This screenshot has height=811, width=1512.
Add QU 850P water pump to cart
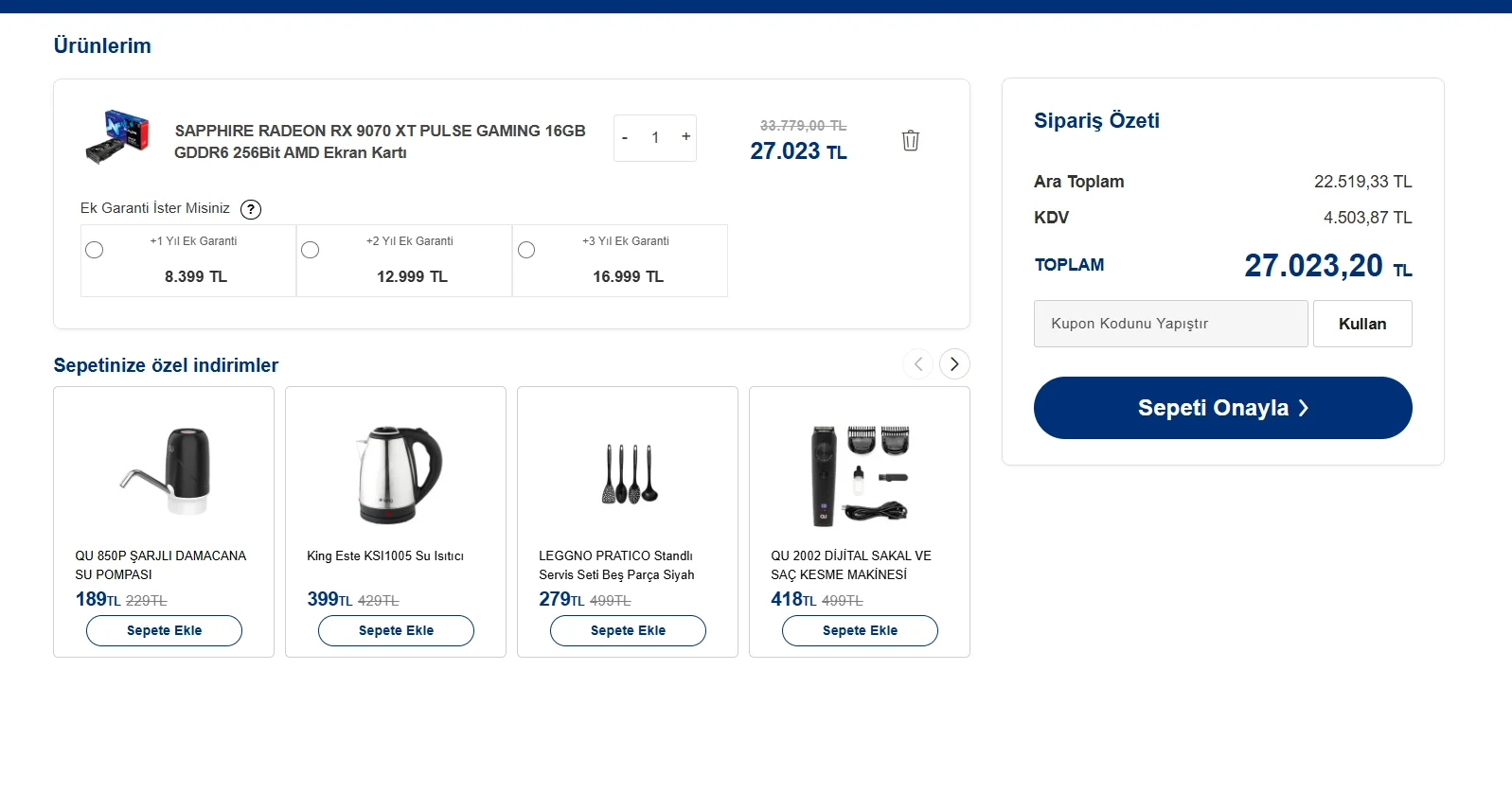click(x=164, y=631)
